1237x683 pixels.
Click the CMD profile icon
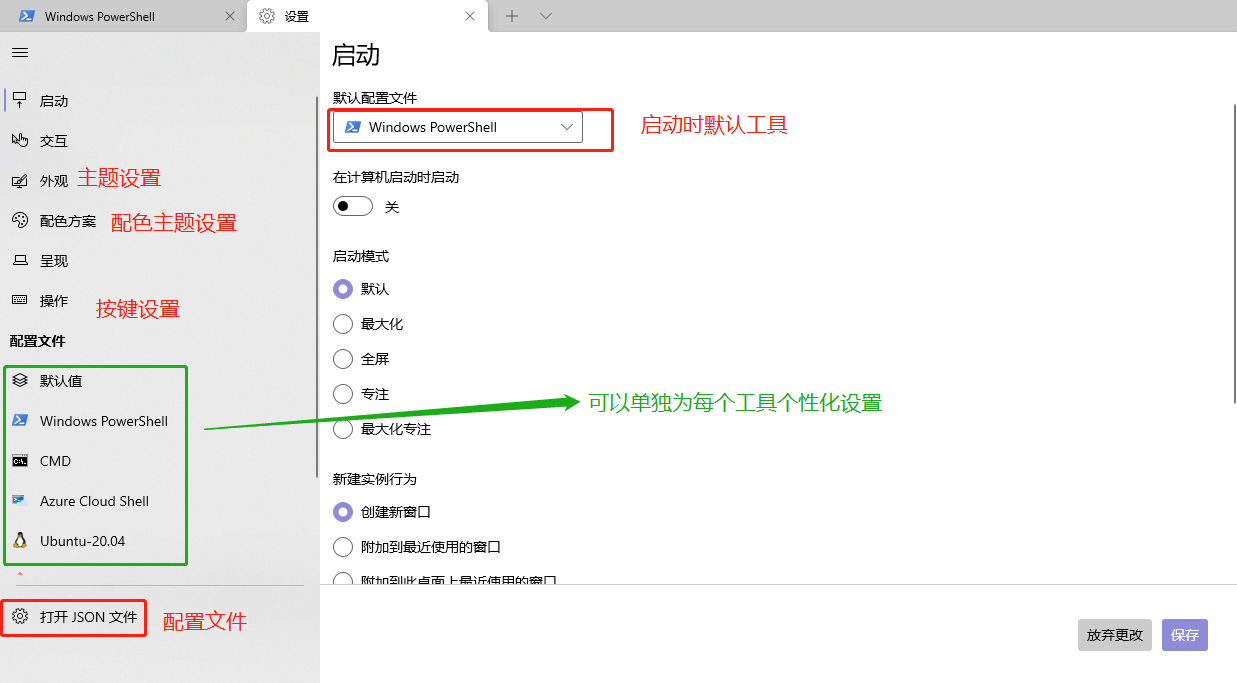(20, 461)
